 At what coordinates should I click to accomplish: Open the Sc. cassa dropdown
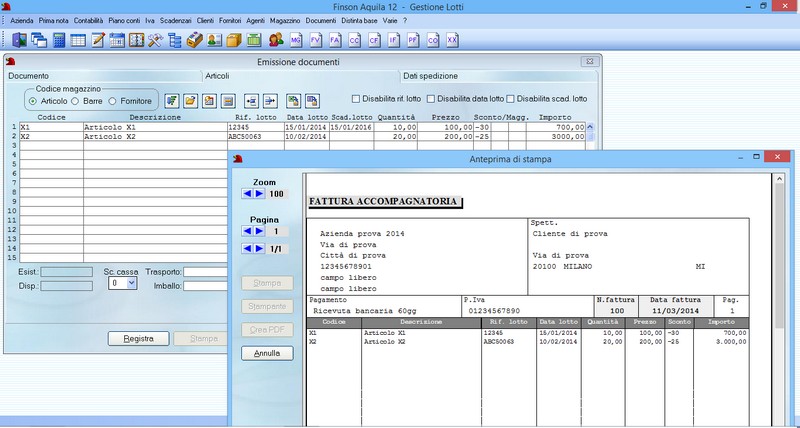point(132,283)
